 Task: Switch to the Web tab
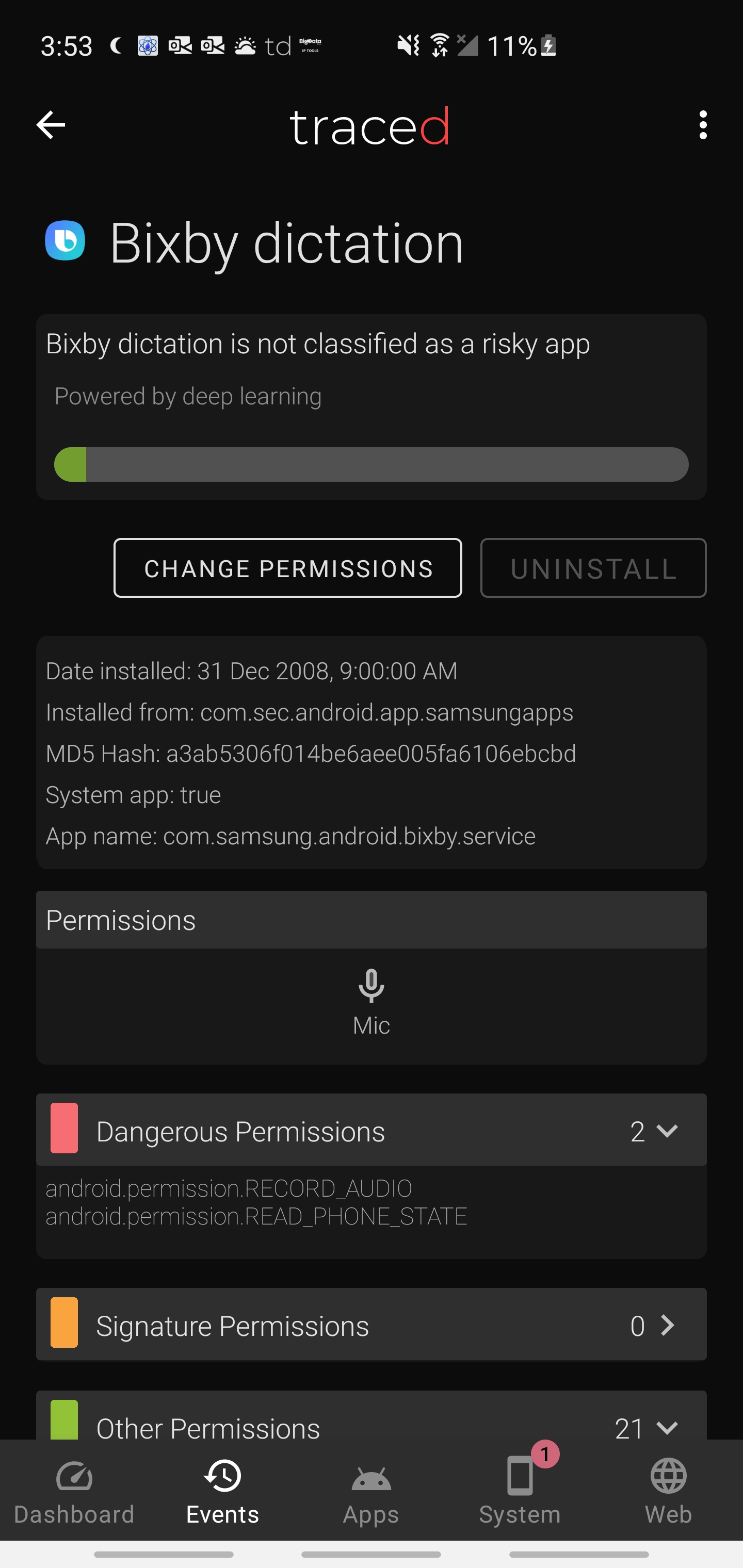click(x=668, y=1491)
